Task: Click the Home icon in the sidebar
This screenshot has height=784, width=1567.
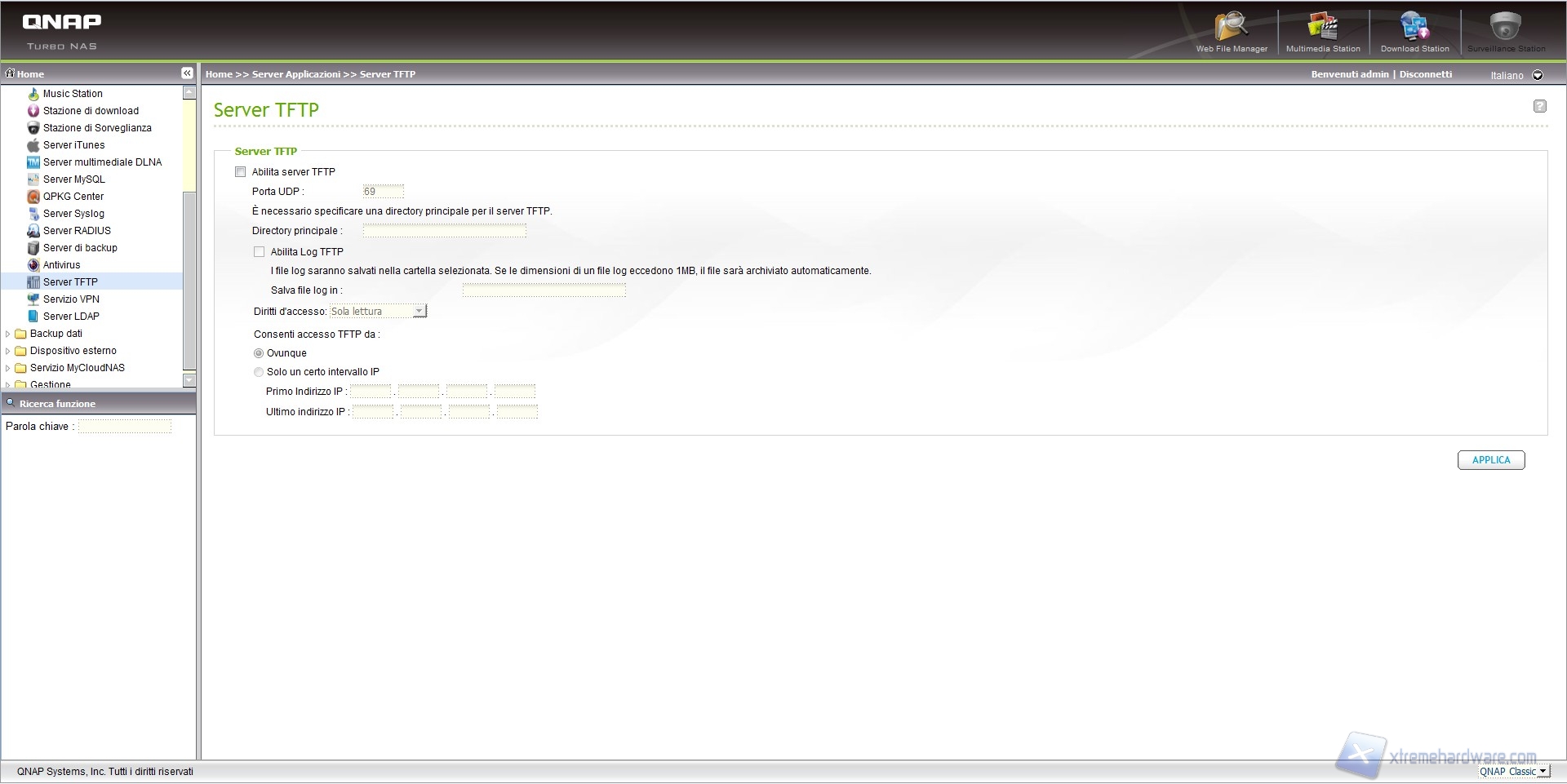Action: [x=11, y=73]
